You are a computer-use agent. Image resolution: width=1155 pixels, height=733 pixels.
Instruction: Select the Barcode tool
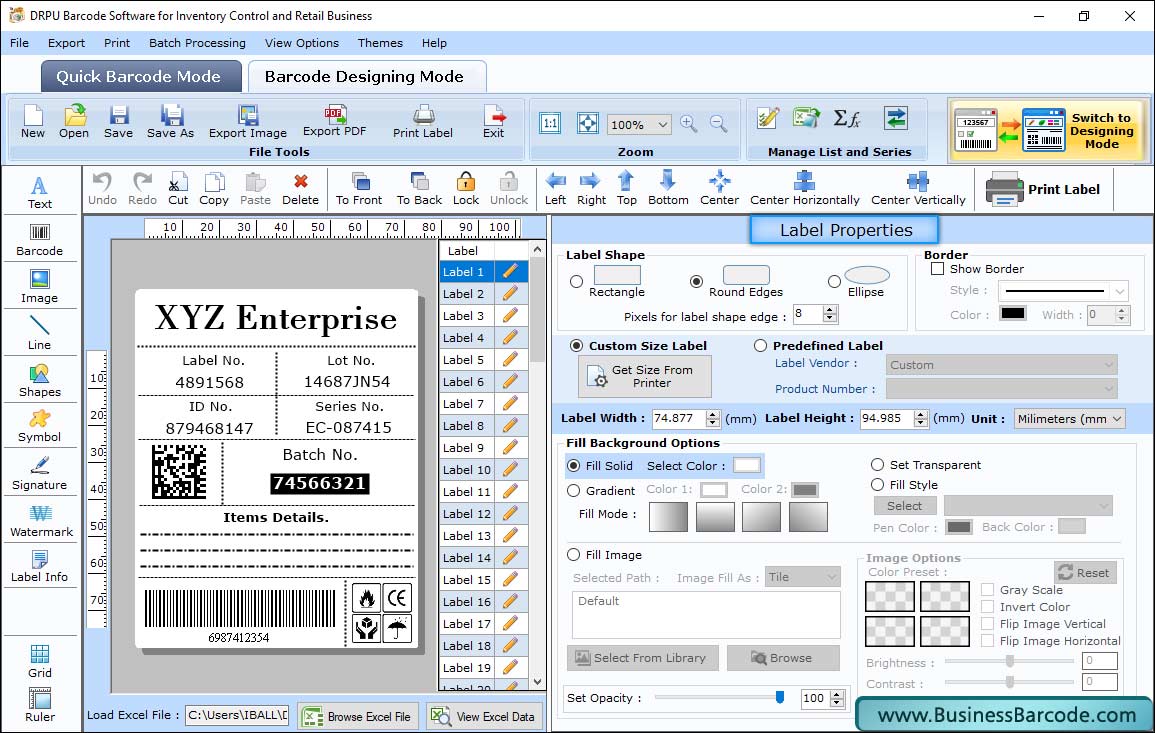[x=40, y=240]
